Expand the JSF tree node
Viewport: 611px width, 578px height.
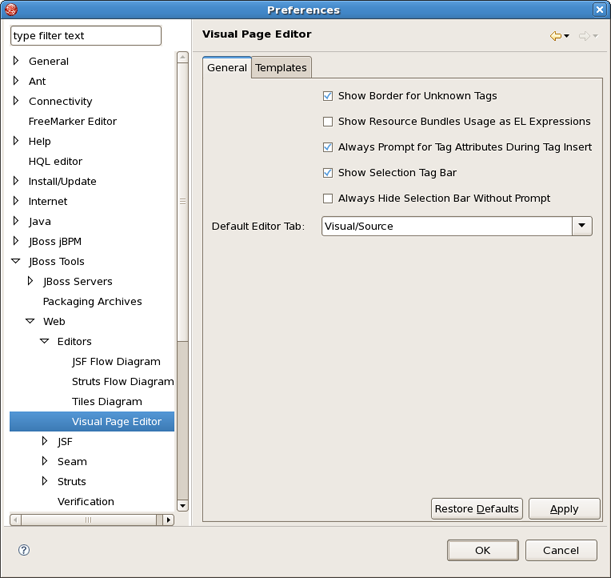pyautogui.click(x=44, y=441)
